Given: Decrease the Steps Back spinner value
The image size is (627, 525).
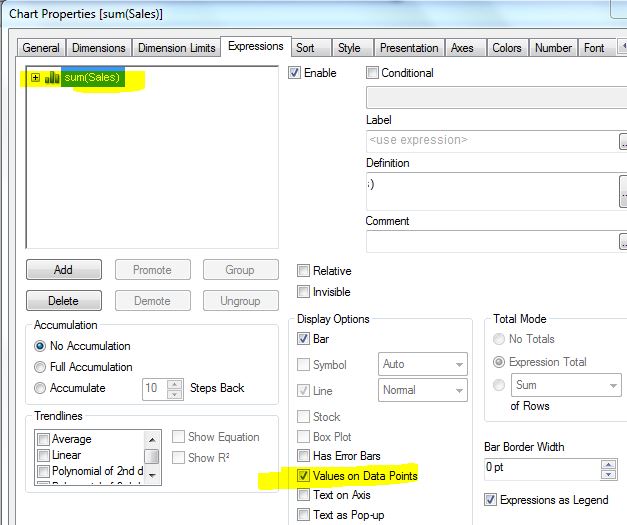Looking at the screenshot, I should coord(175,394).
